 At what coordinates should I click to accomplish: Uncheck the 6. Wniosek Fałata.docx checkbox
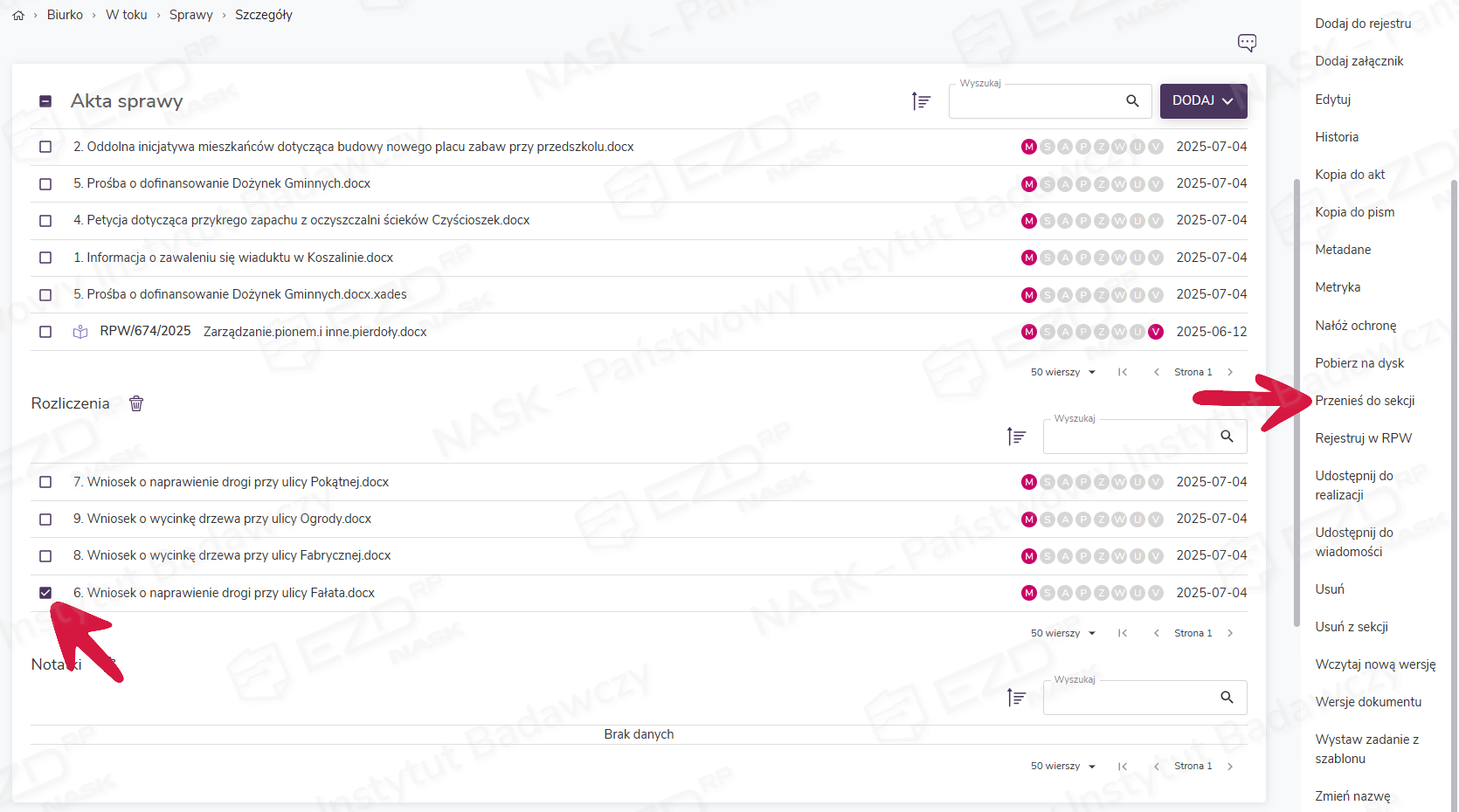(45, 593)
